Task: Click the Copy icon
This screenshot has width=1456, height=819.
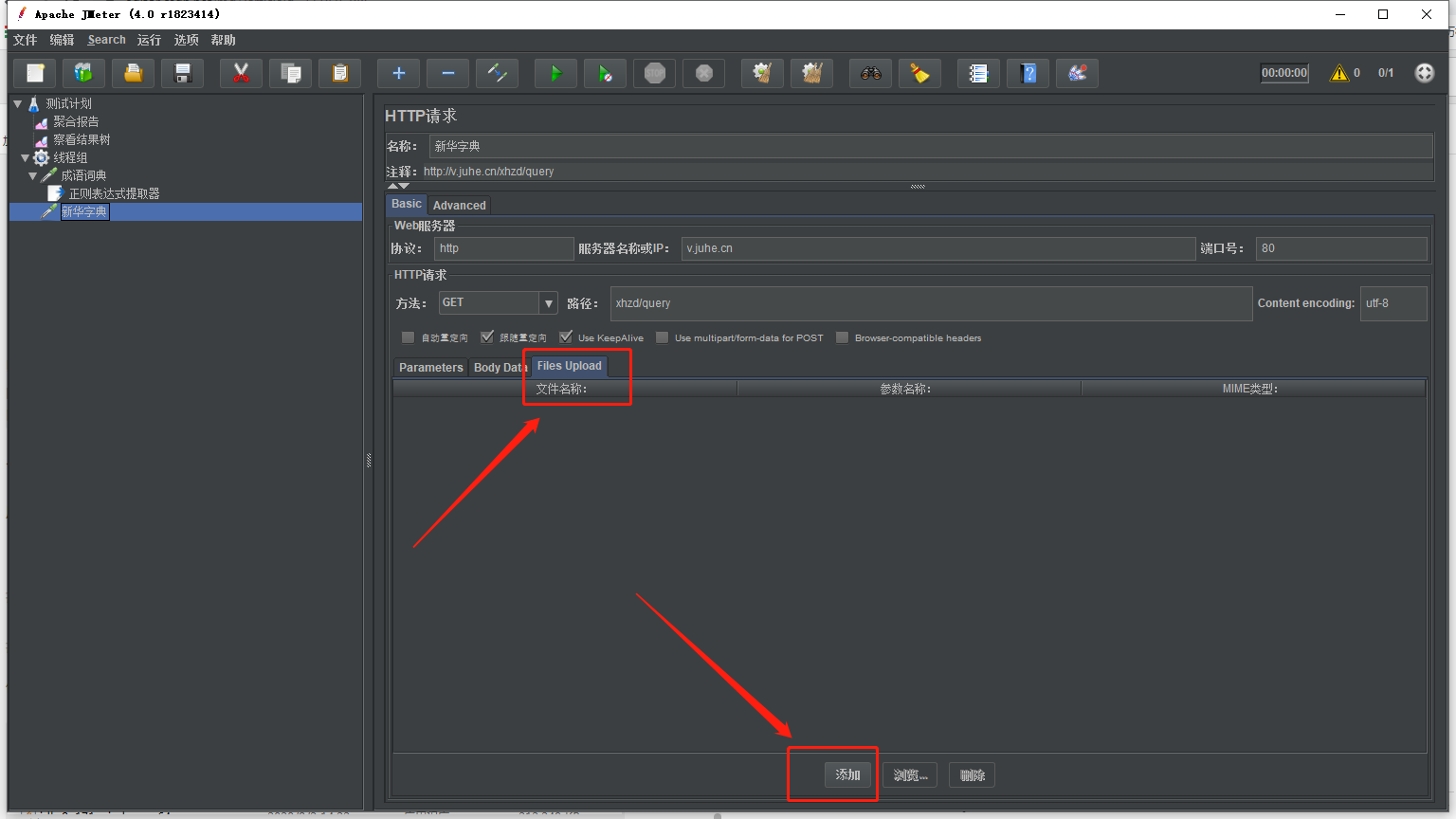Action: (x=291, y=73)
